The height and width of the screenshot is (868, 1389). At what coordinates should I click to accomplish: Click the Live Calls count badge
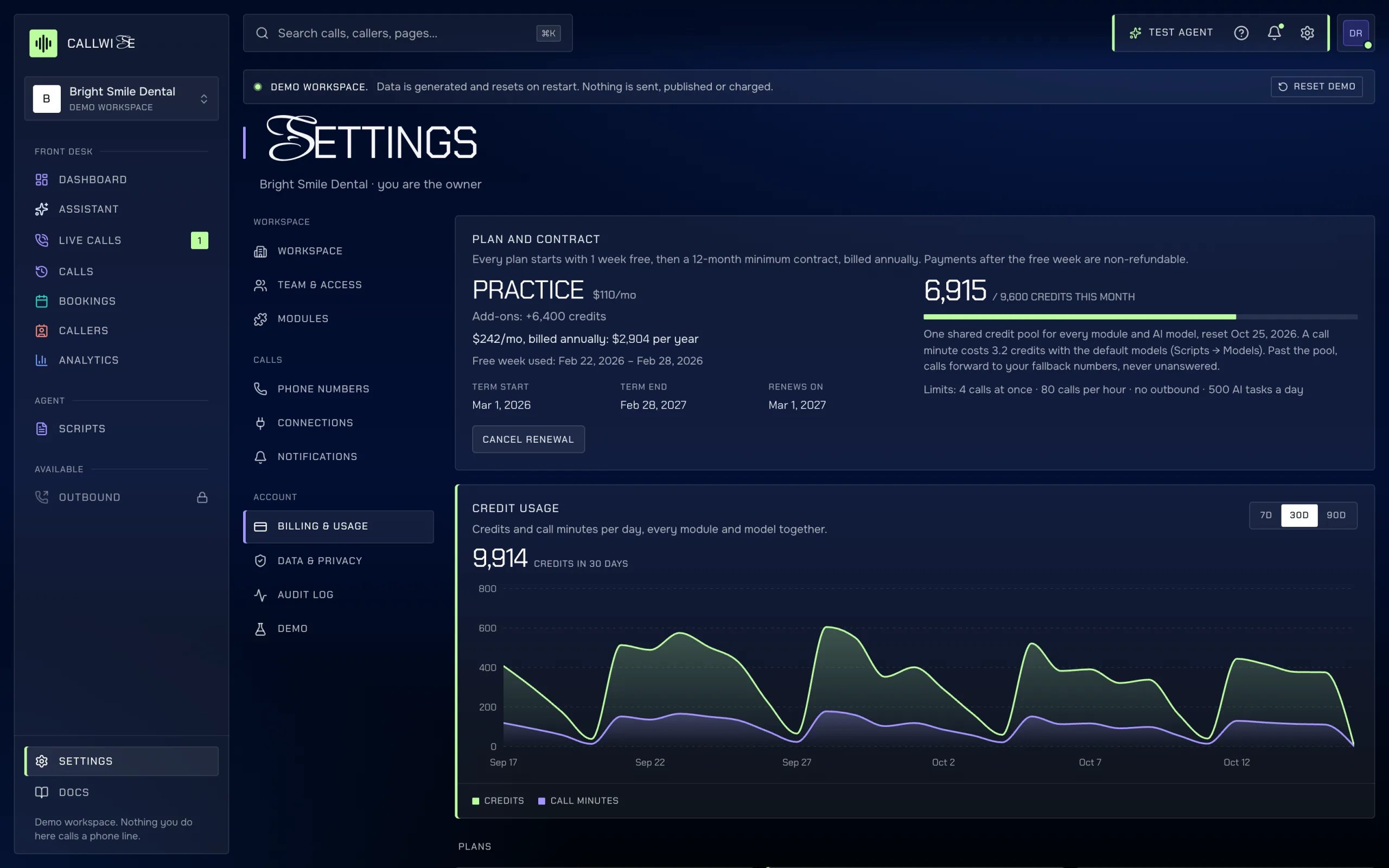[199, 240]
